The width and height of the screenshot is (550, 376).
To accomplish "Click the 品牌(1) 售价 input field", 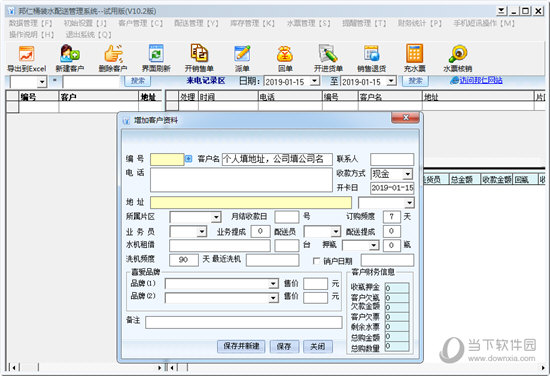I will pyautogui.click(x=315, y=284).
